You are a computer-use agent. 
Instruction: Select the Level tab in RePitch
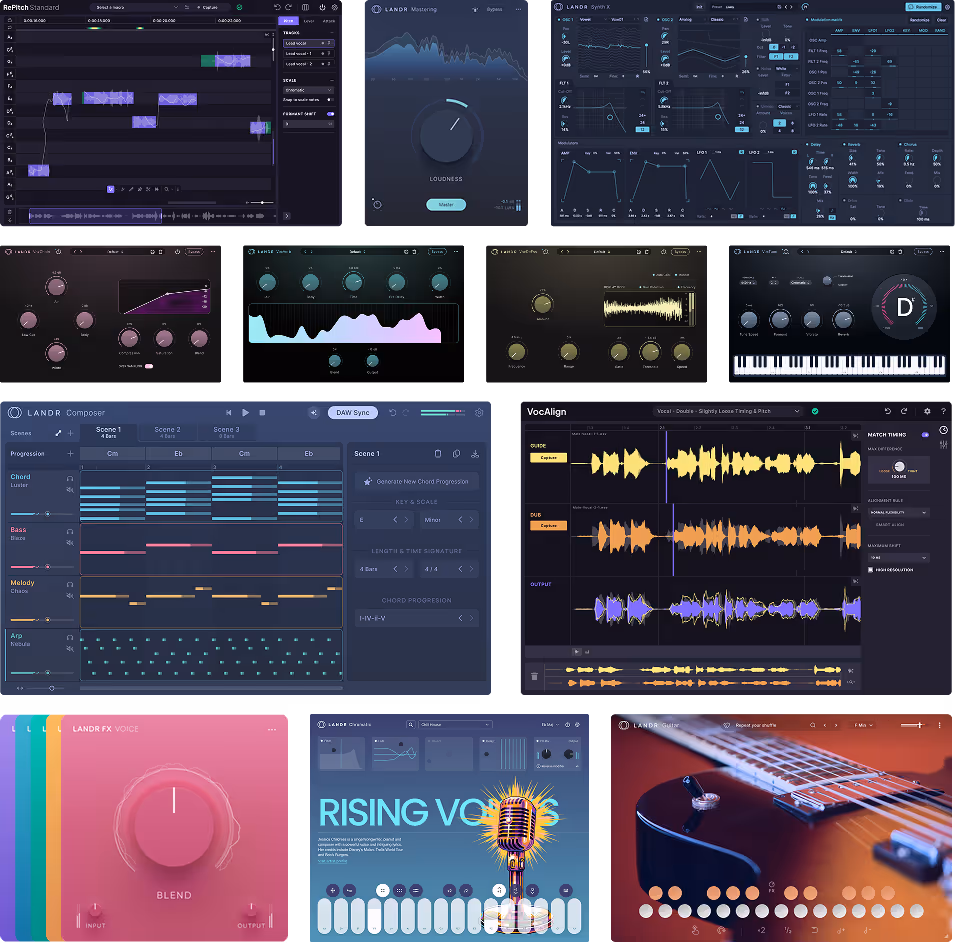[x=309, y=21]
